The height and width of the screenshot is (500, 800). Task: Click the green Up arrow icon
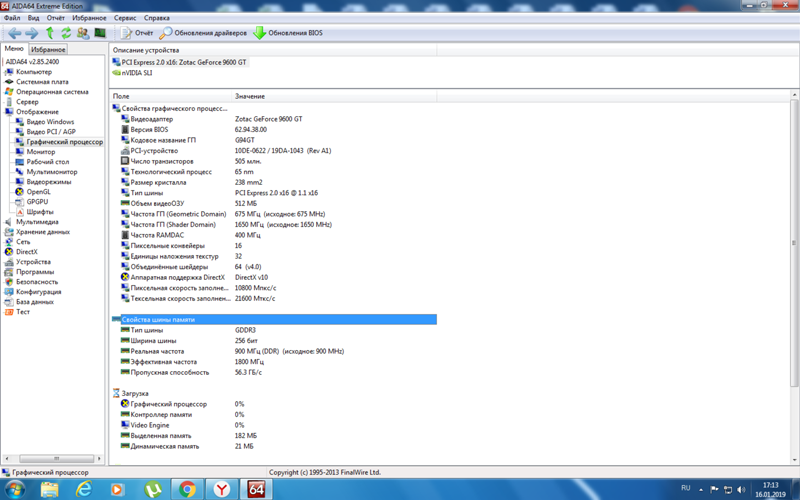49,33
